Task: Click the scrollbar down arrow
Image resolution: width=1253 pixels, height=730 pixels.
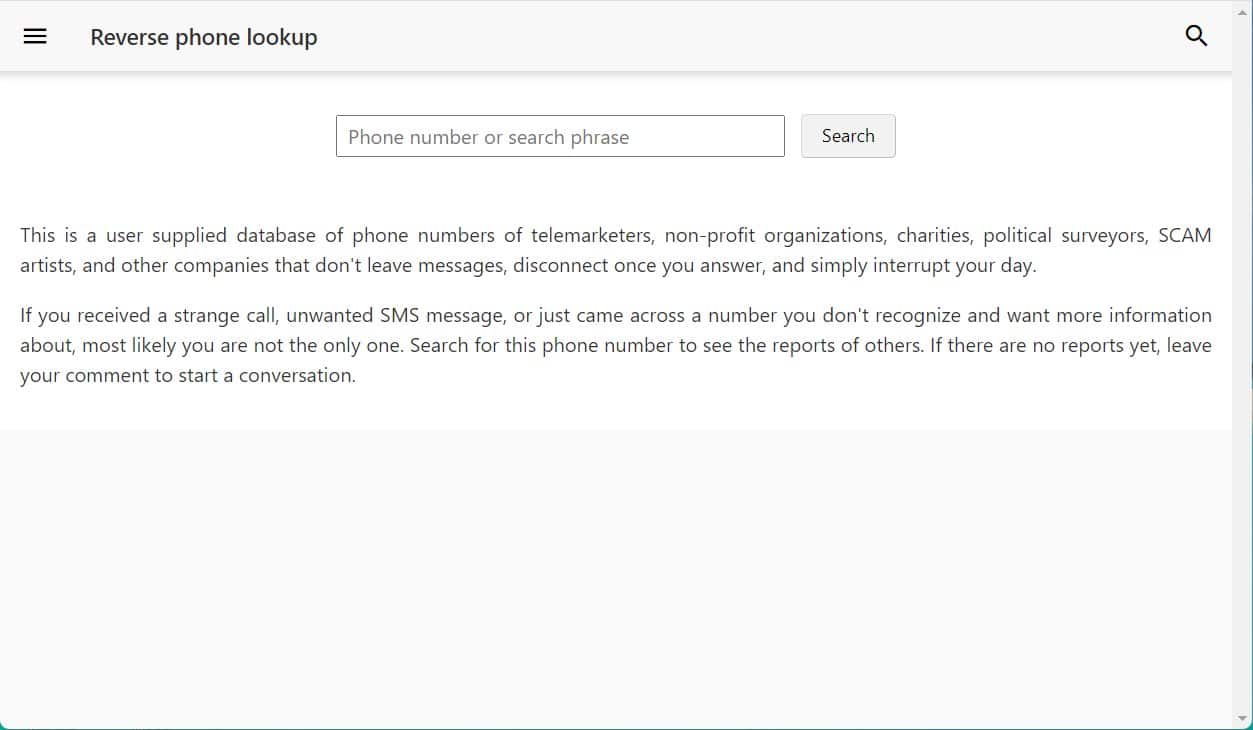Action: (1243, 718)
